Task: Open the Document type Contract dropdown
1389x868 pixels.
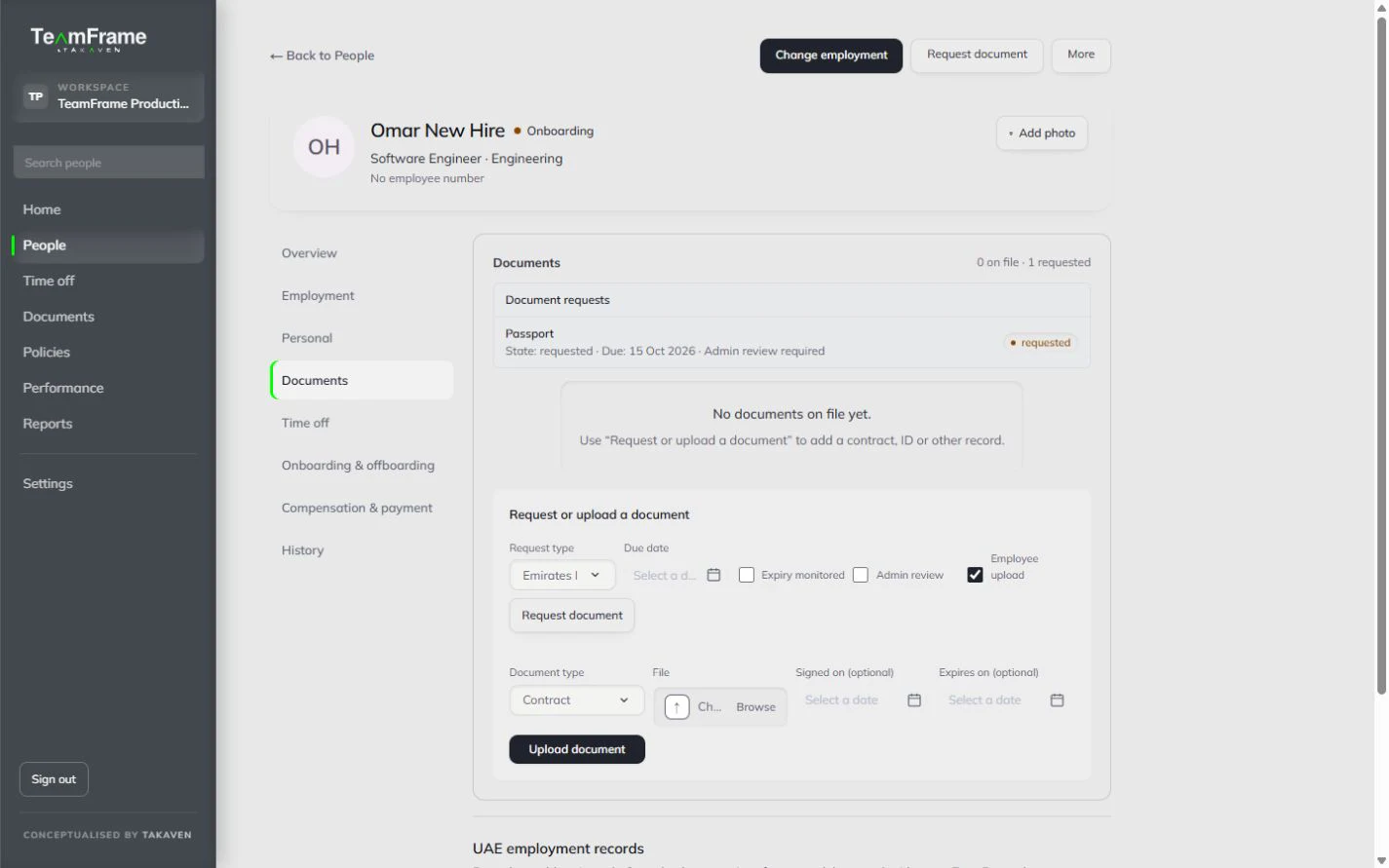Action: [x=577, y=699]
